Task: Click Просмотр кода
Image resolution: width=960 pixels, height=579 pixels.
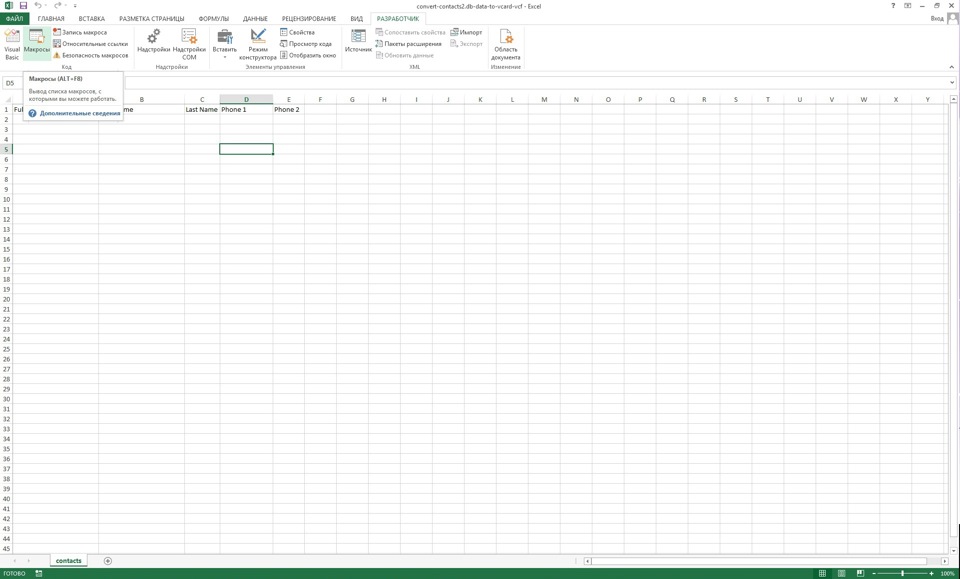Action: point(306,44)
